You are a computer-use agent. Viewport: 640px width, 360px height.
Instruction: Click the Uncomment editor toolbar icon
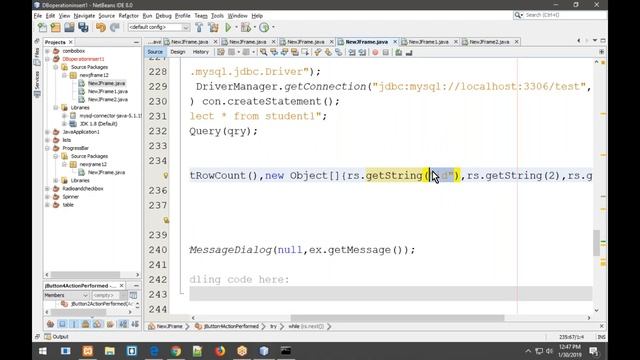coord(409,52)
